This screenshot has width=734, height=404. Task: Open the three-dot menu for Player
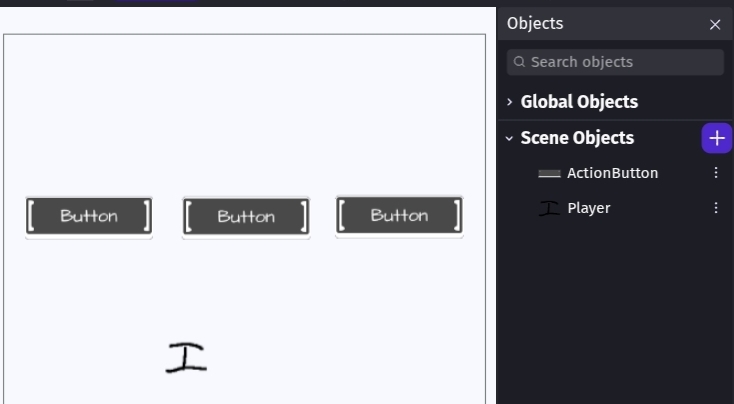point(716,208)
